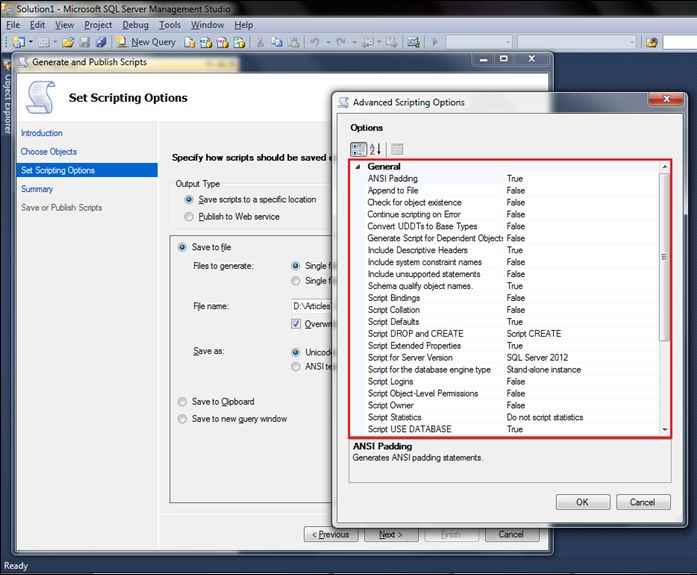Screen dimensions: 697x575
Task: Open the View menu
Action: coord(64,25)
